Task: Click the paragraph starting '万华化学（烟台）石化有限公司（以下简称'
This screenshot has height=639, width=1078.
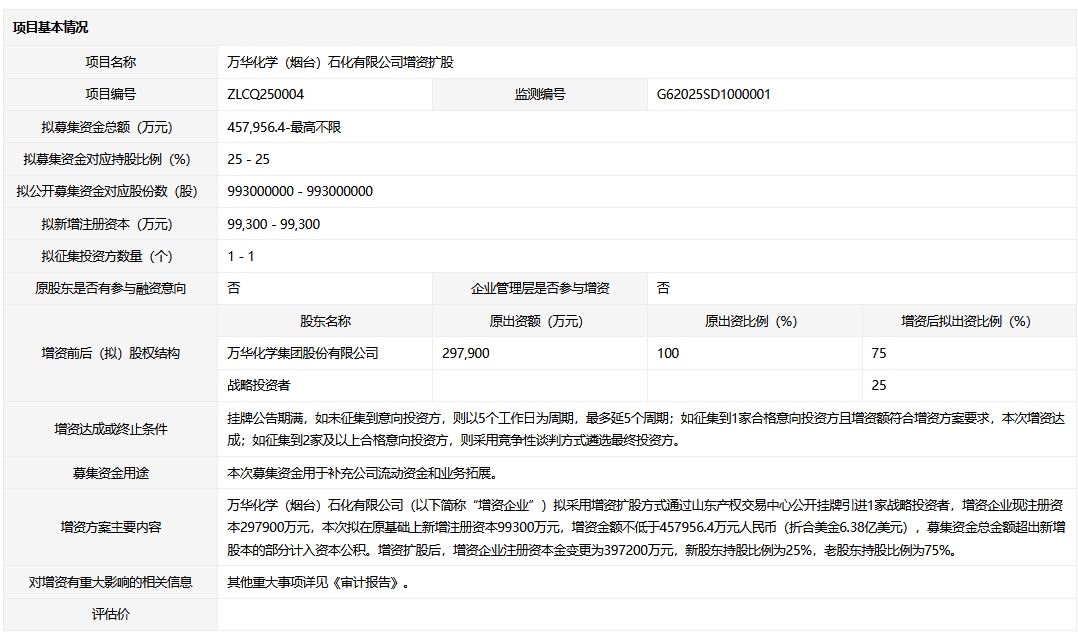Action: (x=646, y=528)
